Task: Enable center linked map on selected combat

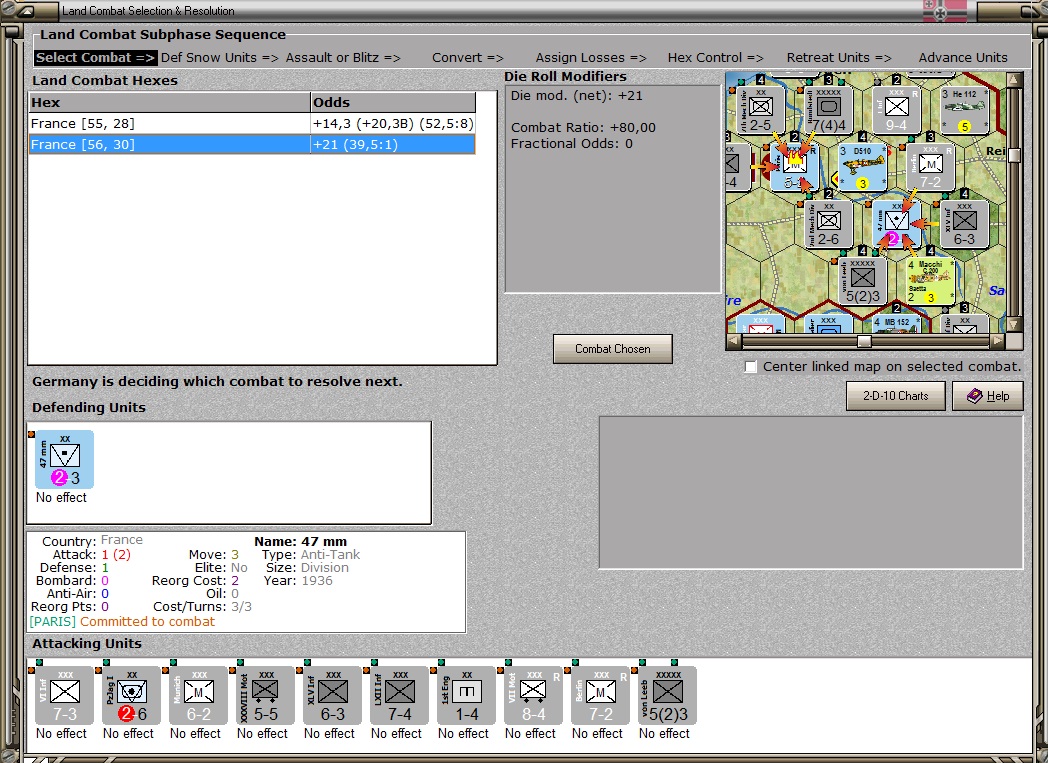Action: [751, 367]
